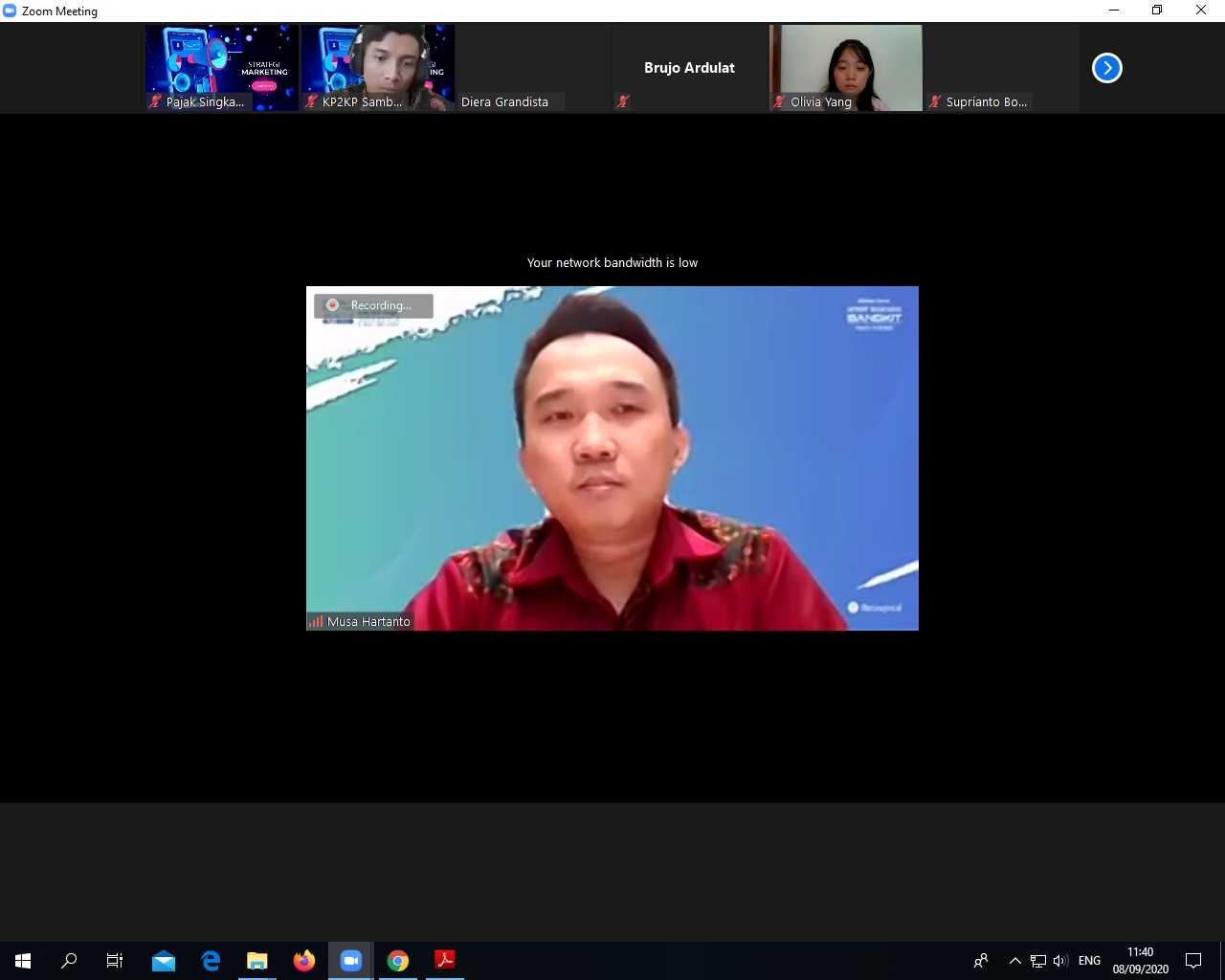Click the next participants arrow button

point(1106,68)
